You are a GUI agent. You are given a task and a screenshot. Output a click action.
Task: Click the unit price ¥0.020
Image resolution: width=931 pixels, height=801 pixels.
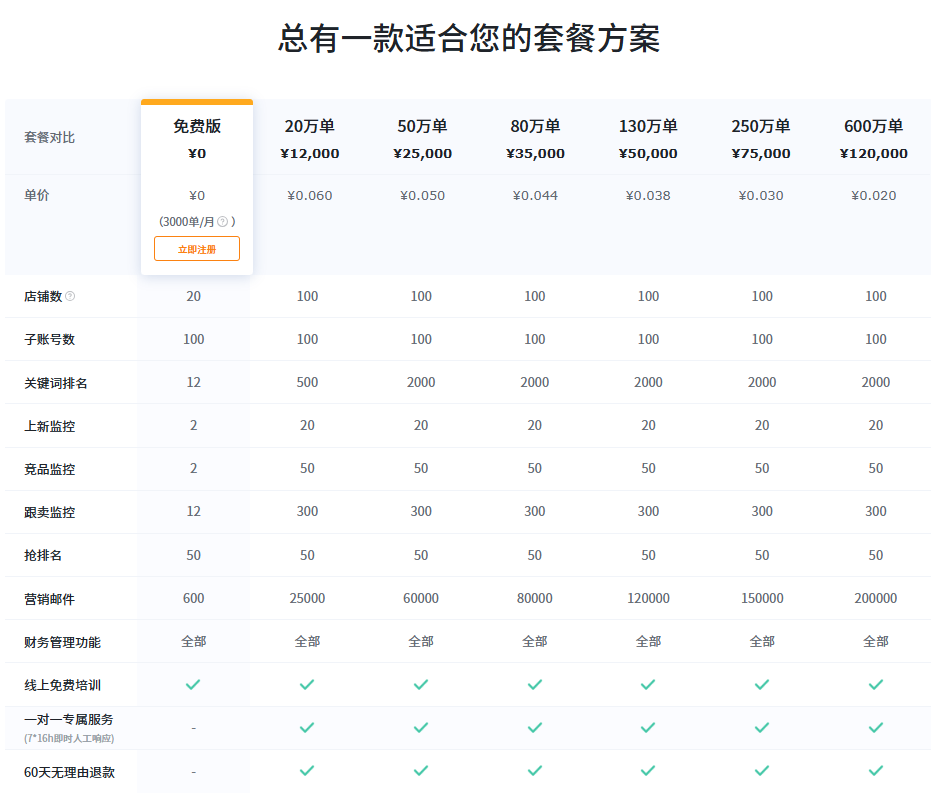tap(873, 195)
